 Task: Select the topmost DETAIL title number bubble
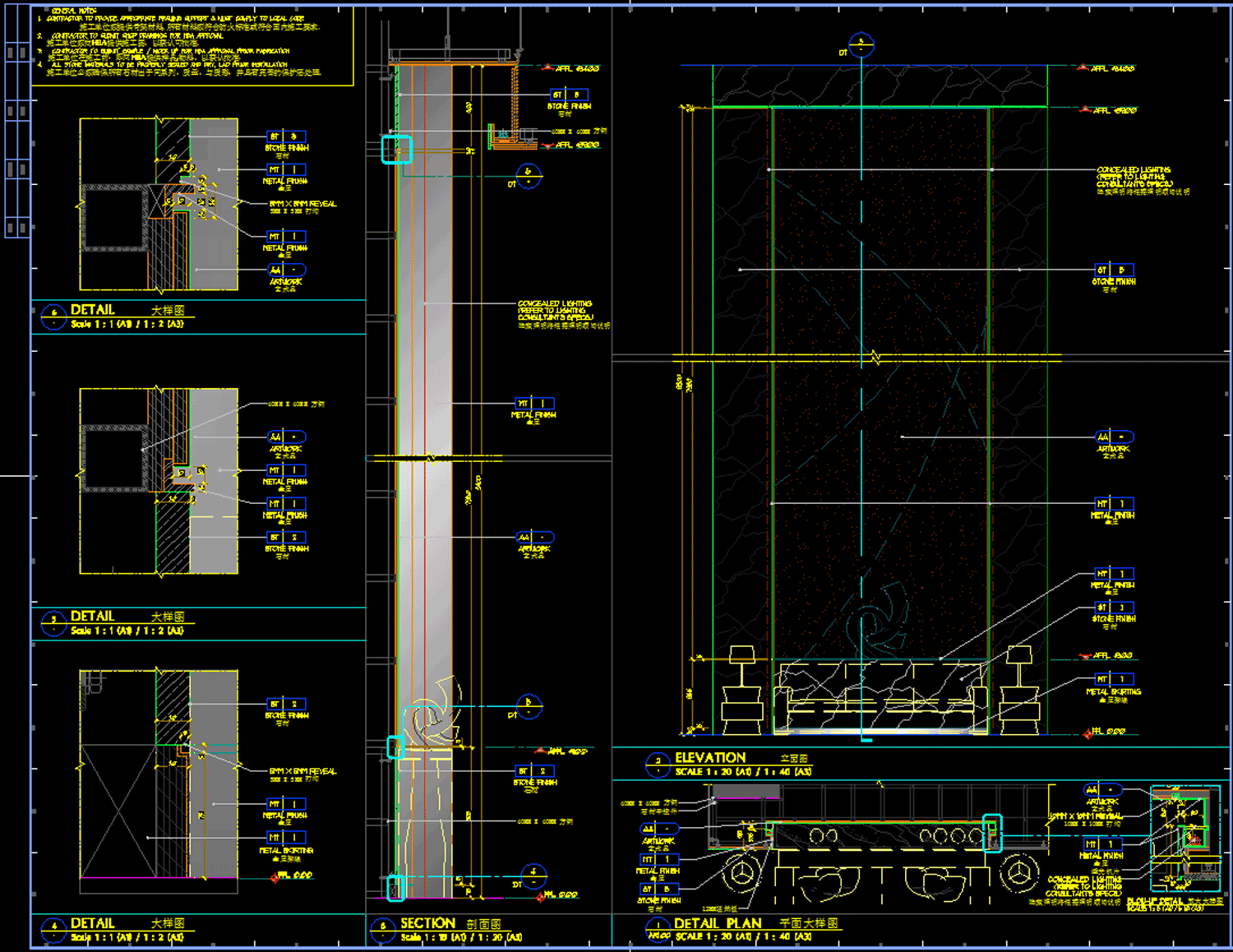pyautogui.click(x=53, y=317)
